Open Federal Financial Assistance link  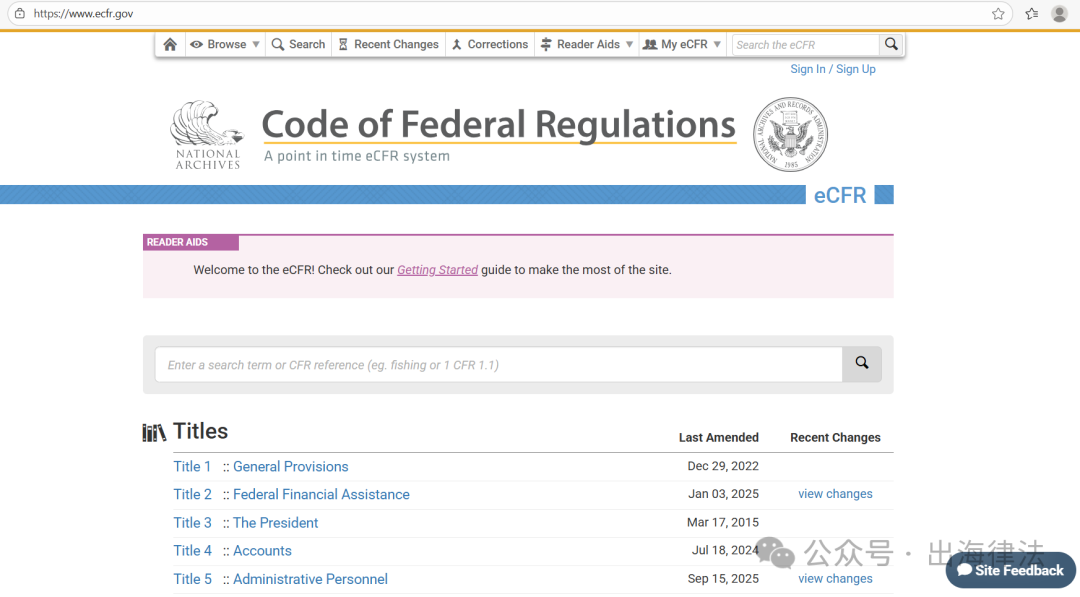[321, 494]
